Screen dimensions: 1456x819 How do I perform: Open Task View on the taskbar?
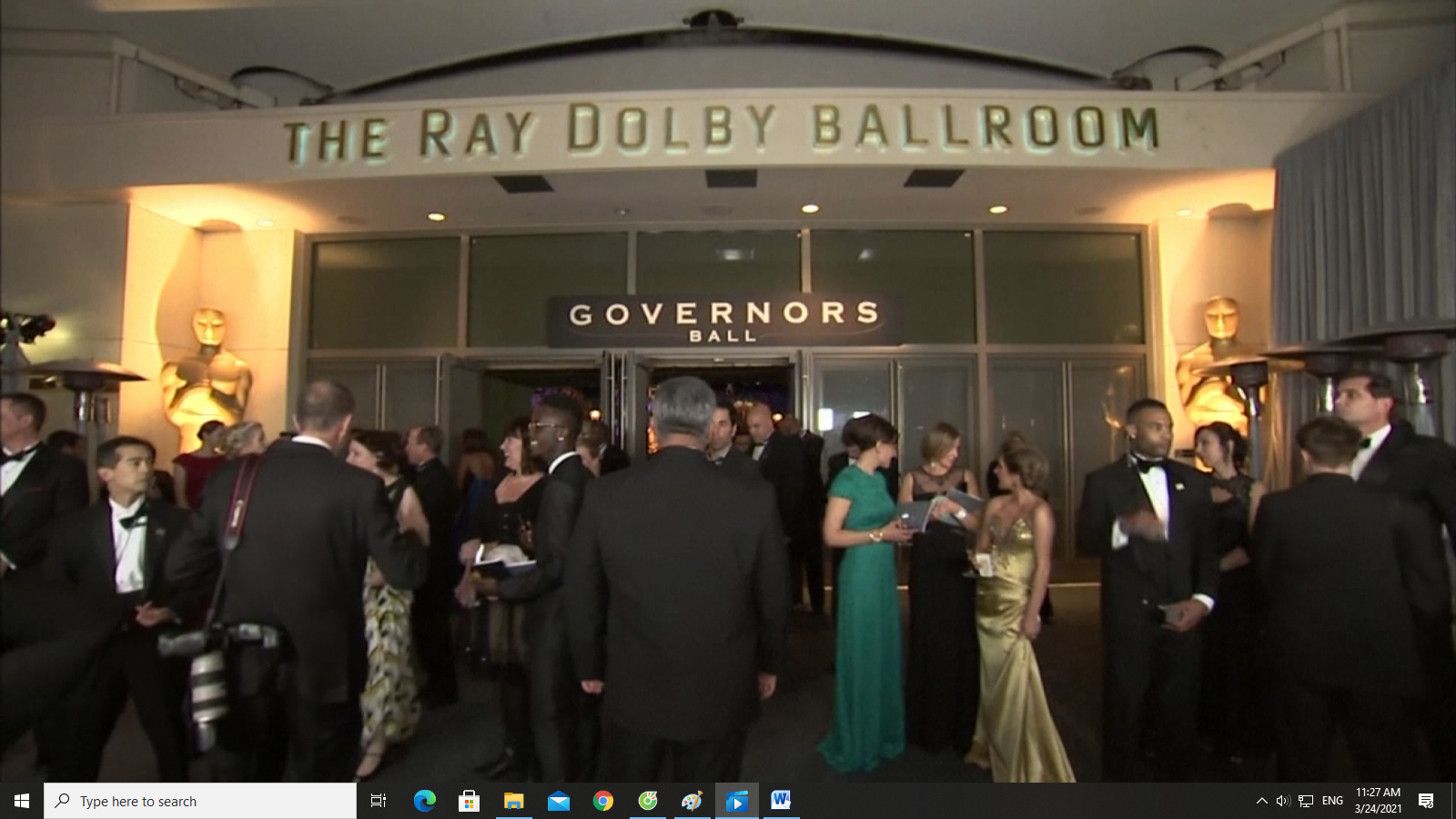tap(379, 801)
